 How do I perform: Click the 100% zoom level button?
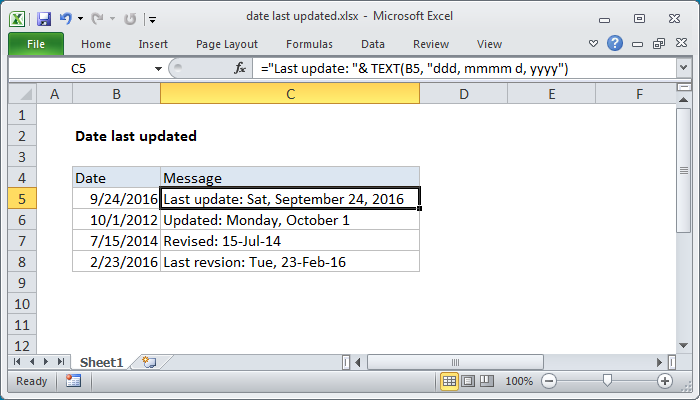[x=519, y=381]
